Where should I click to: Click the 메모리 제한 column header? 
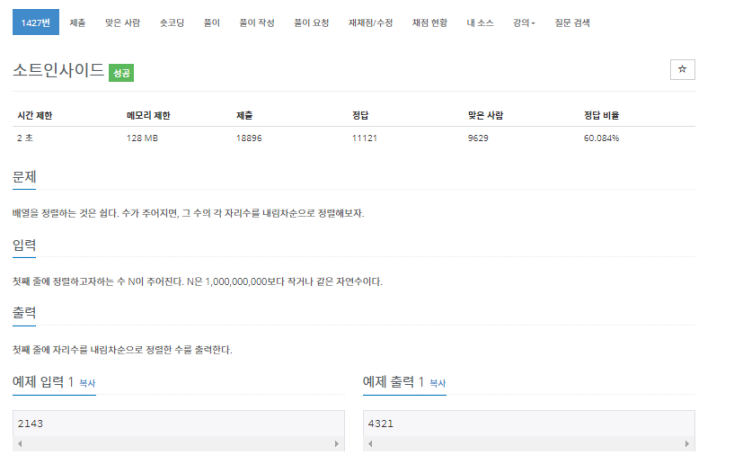pos(148,115)
